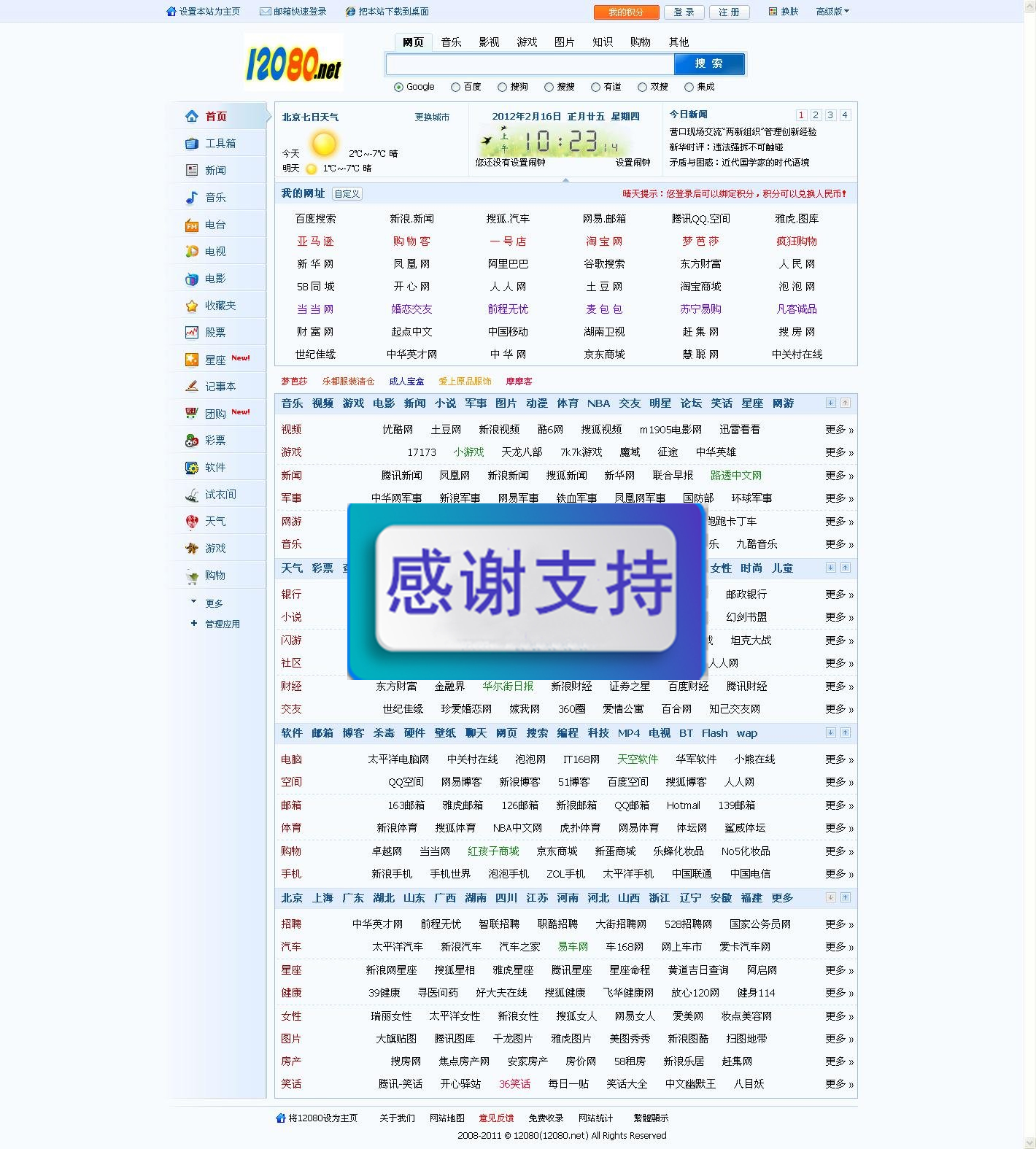This screenshot has height=1149, width=1036.
Task: Click the 设置闹钟 link under the clock
Action: coord(633,163)
